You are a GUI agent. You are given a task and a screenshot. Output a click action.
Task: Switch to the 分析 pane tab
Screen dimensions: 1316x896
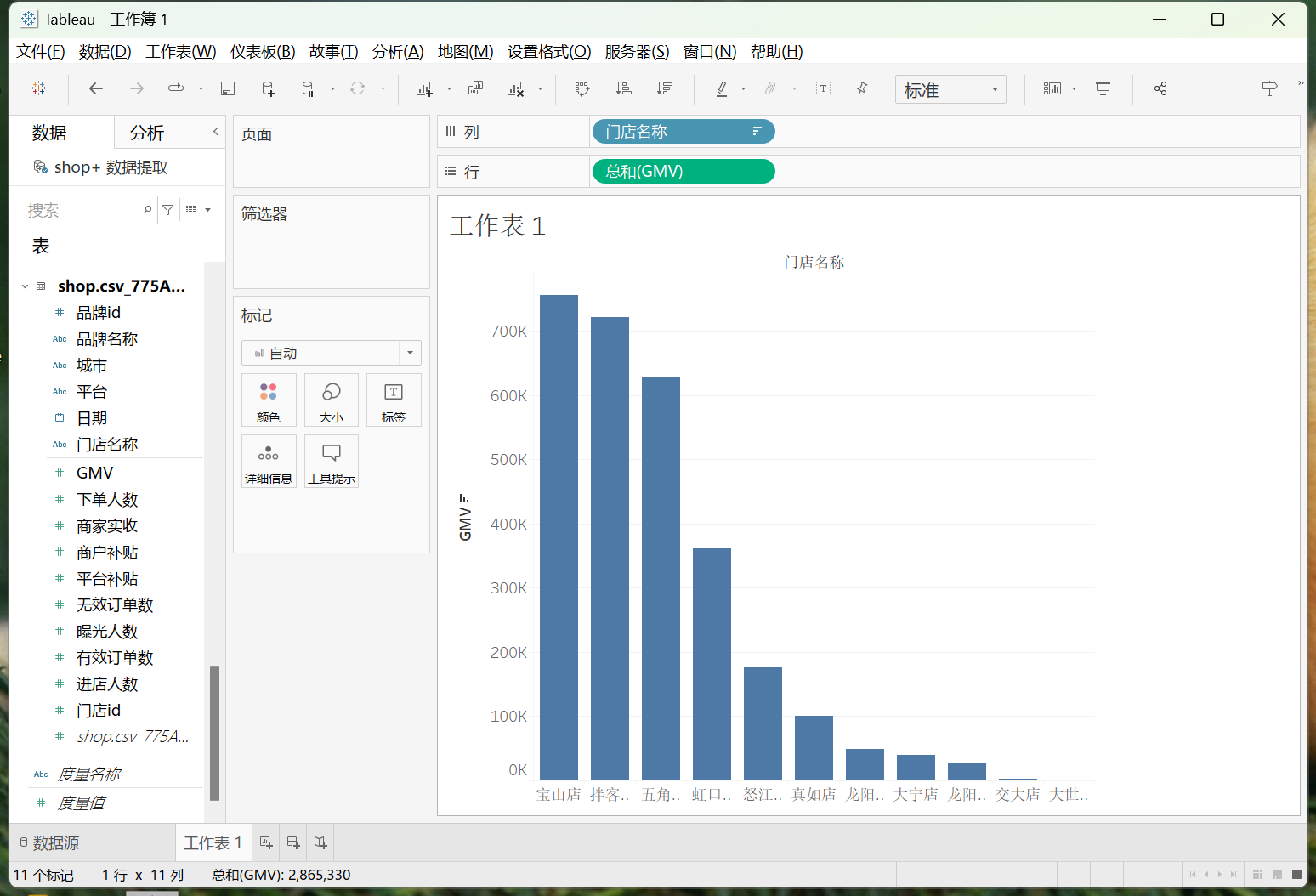pos(147,133)
